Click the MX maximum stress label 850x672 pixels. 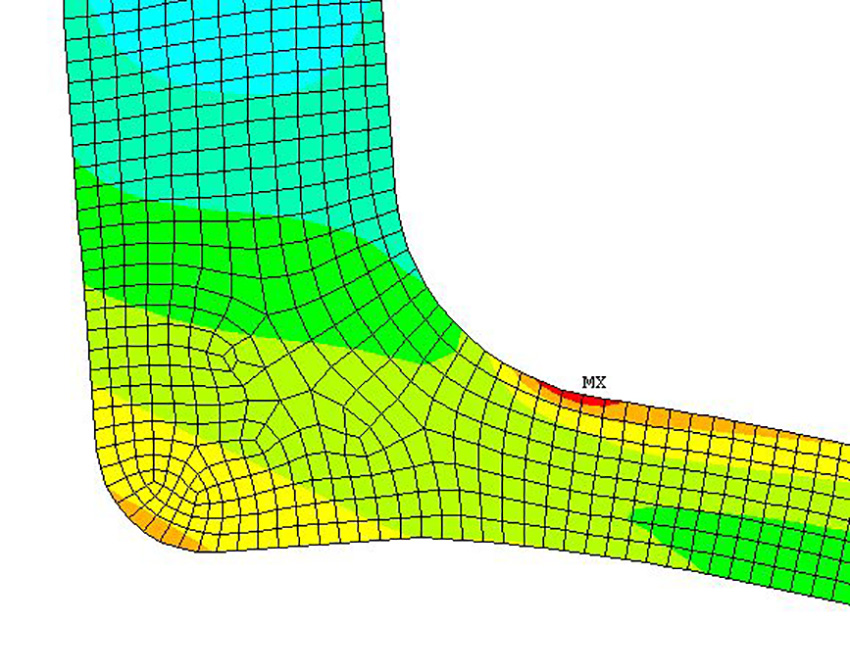coord(594,383)
